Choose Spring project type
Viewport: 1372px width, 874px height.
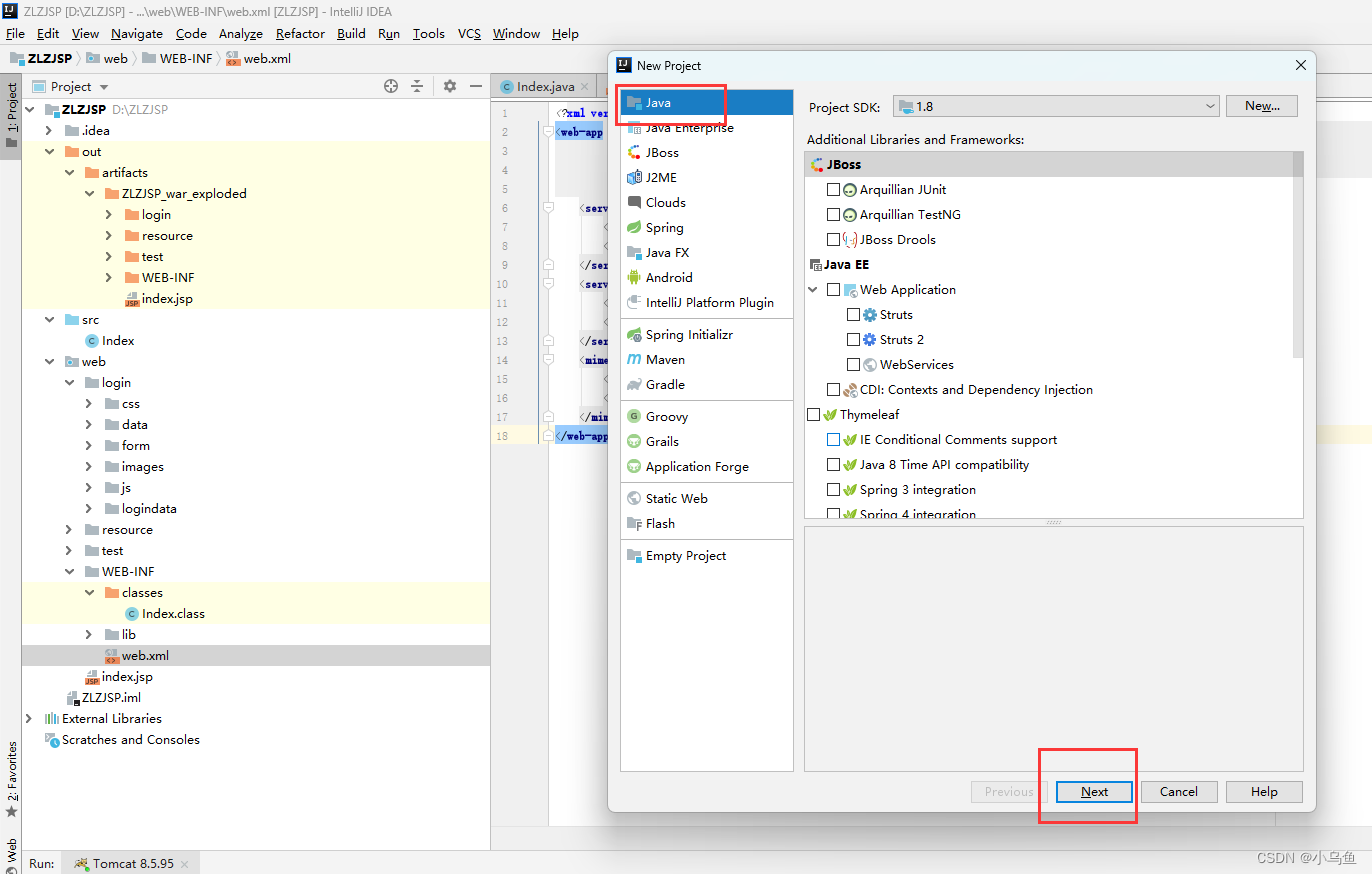(x=706, y=228)
